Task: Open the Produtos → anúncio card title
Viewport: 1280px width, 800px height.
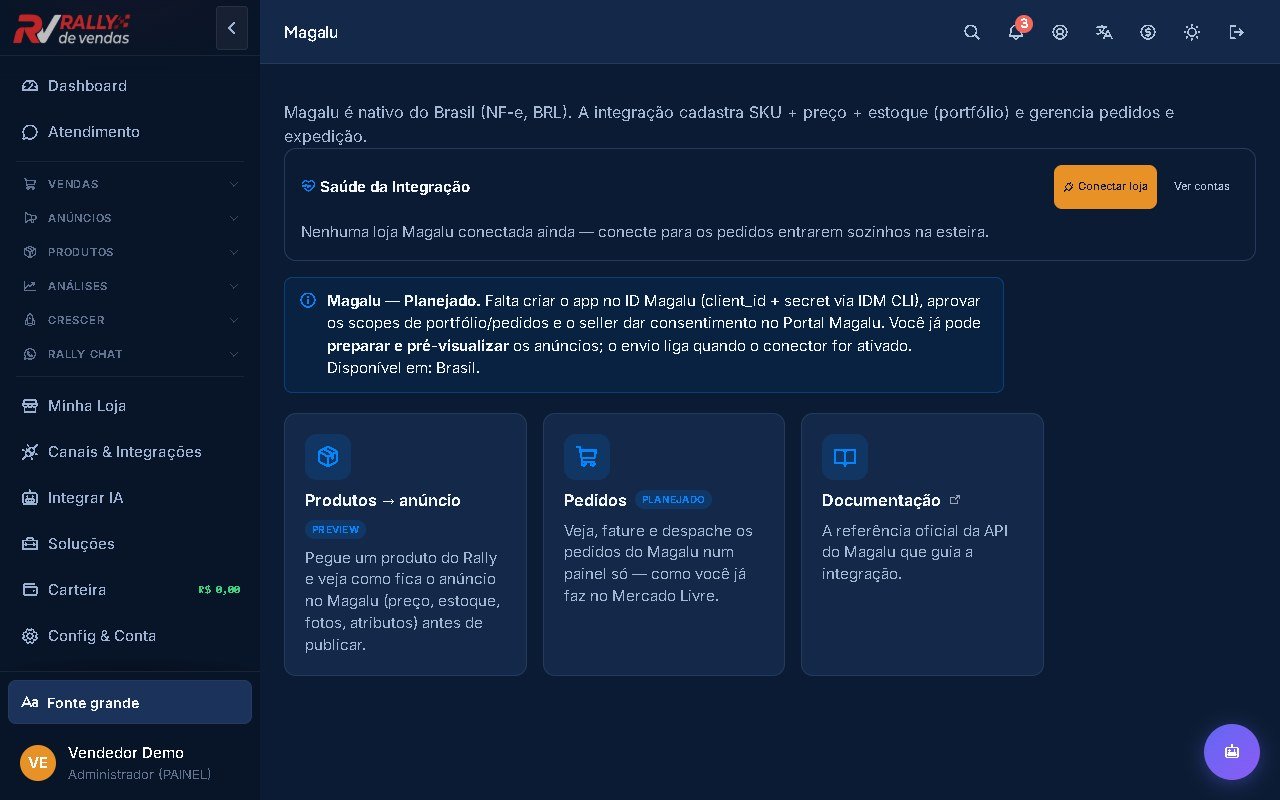Action: point(383,500)
